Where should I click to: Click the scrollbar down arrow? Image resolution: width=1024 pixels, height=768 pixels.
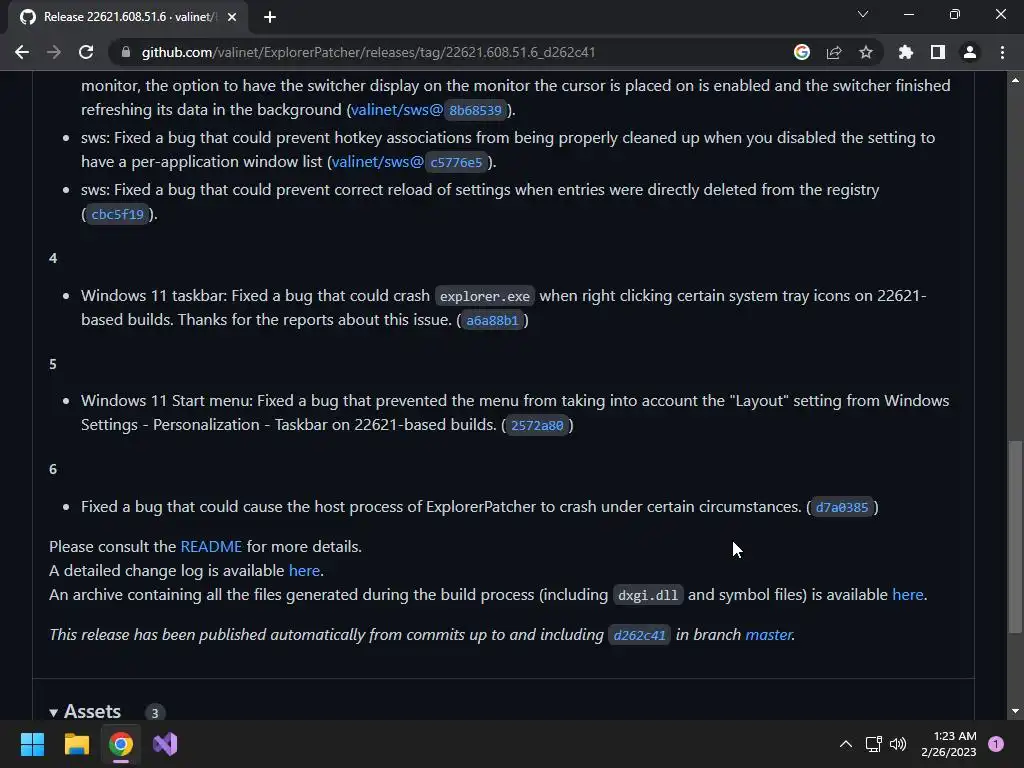[1015, 711]
